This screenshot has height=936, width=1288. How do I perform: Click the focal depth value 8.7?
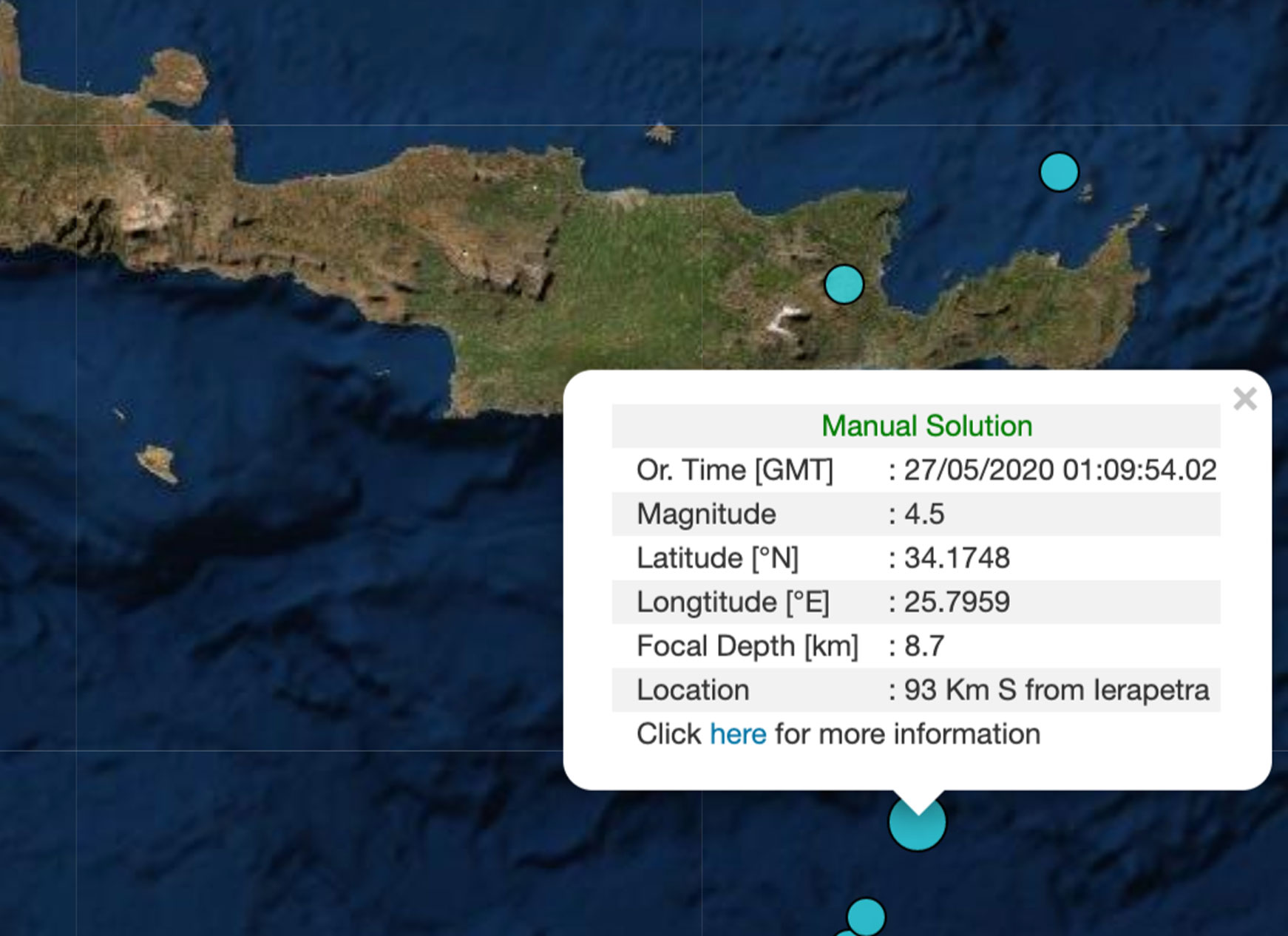tap(924, 646)
